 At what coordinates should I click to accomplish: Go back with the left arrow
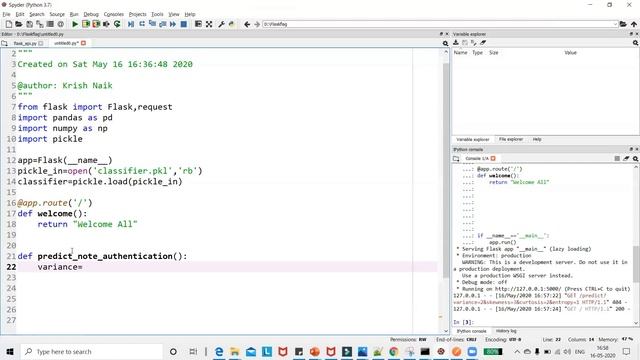(247, 24)
